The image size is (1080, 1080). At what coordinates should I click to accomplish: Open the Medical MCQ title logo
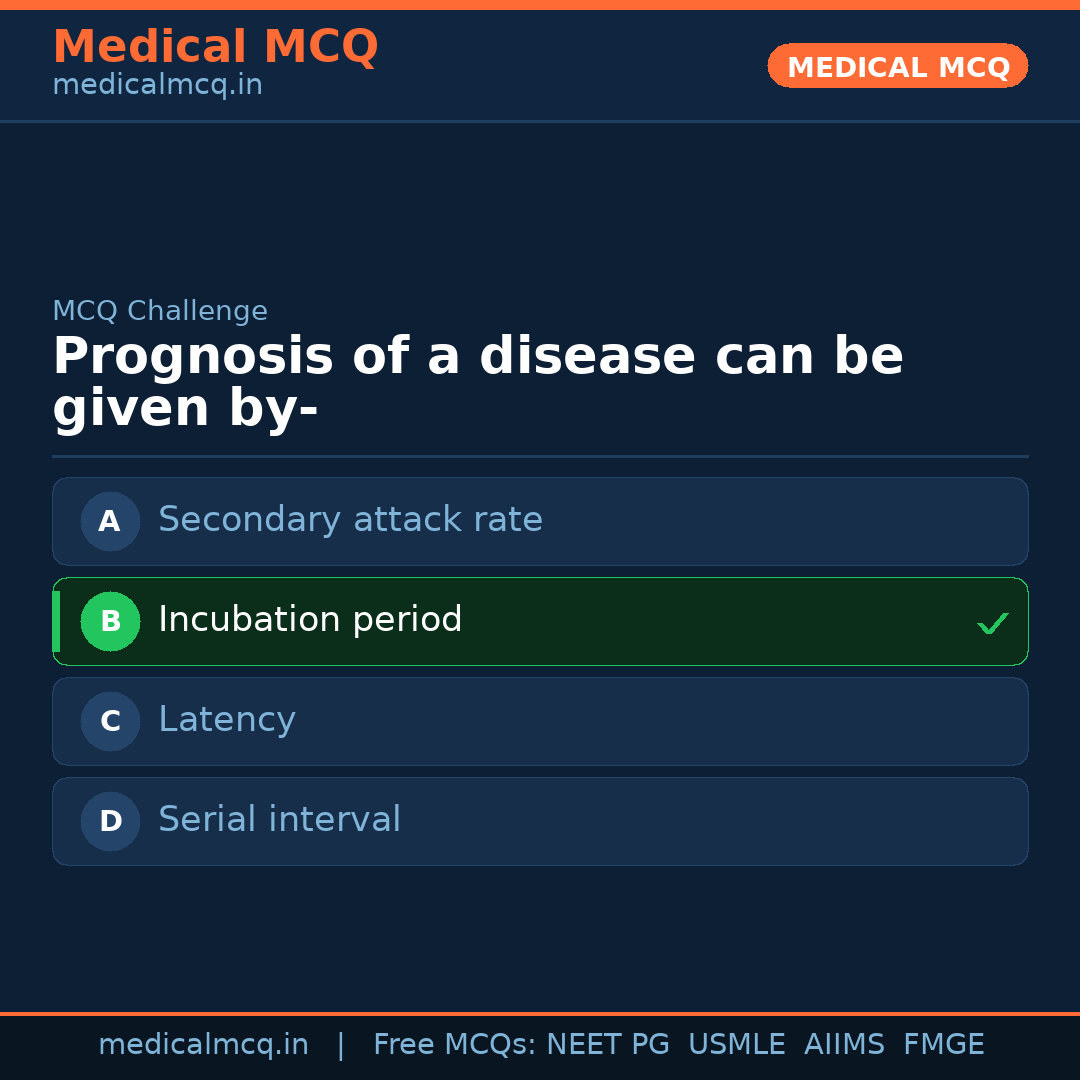coord(215,47)
